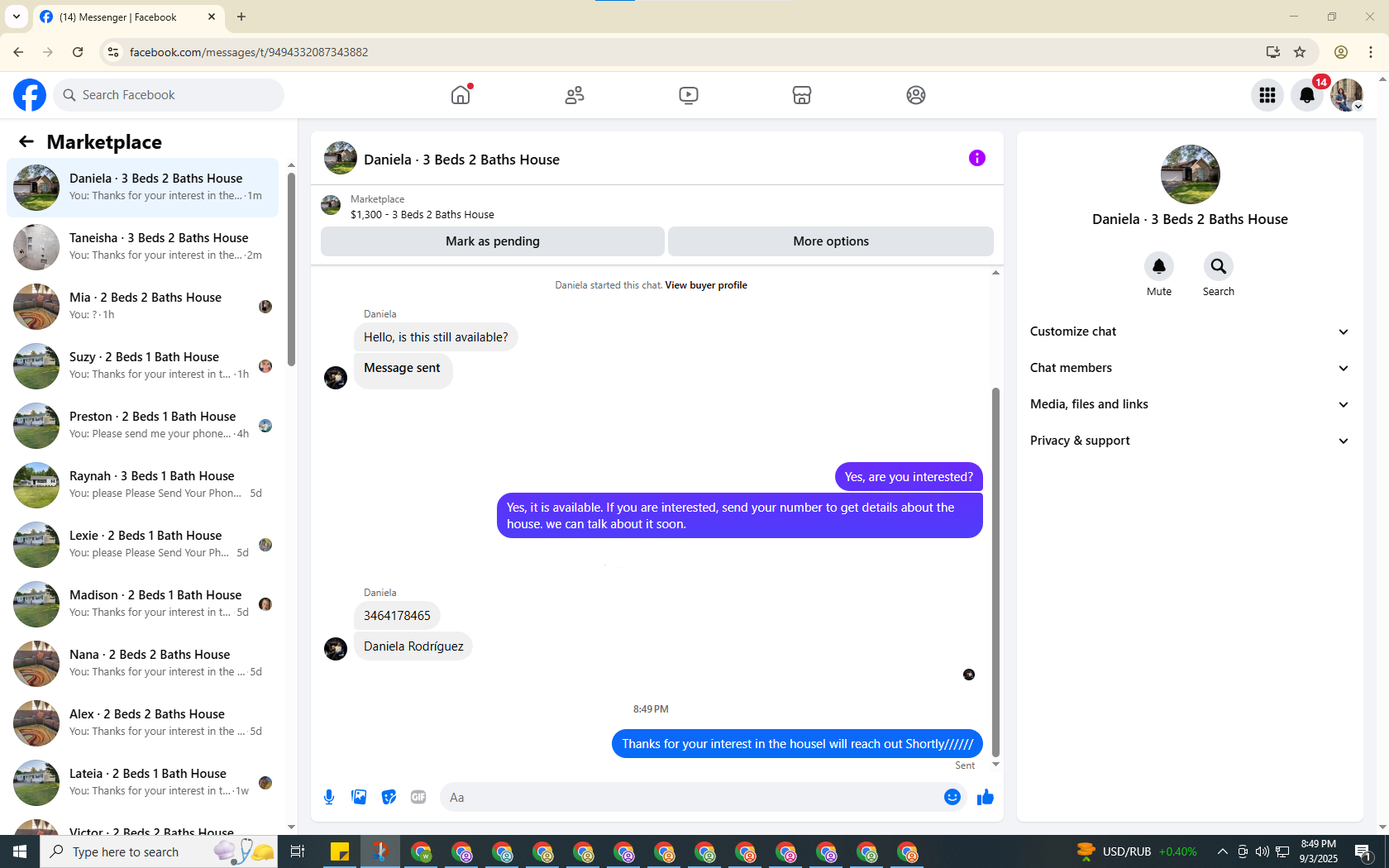Click the listing photo in right panel
The image size is (1389, 868).
(1190, 174)
